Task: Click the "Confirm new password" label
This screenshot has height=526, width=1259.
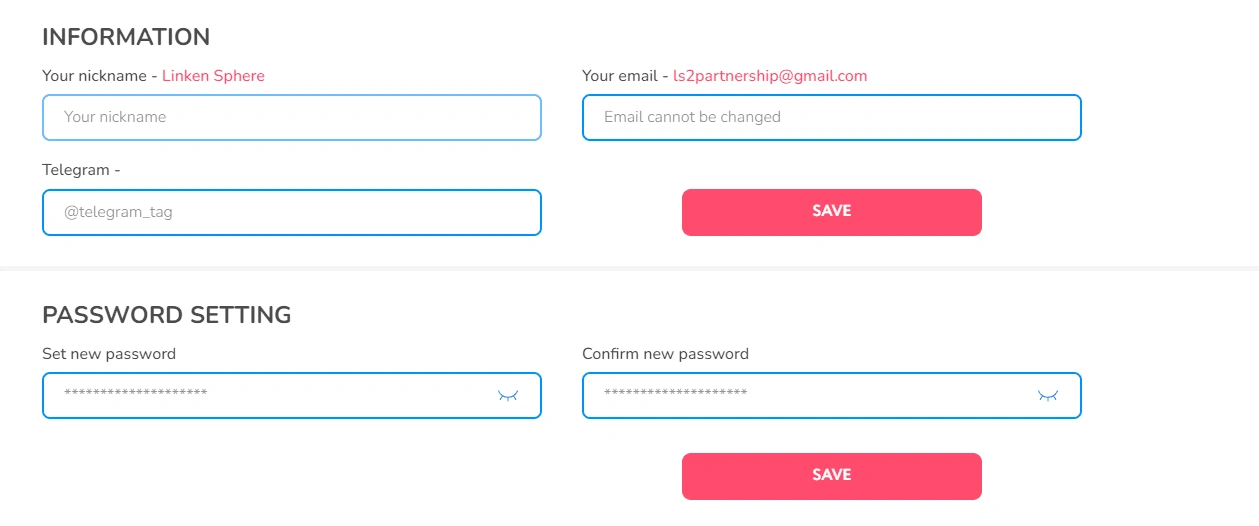Action: tap(665, 354)
